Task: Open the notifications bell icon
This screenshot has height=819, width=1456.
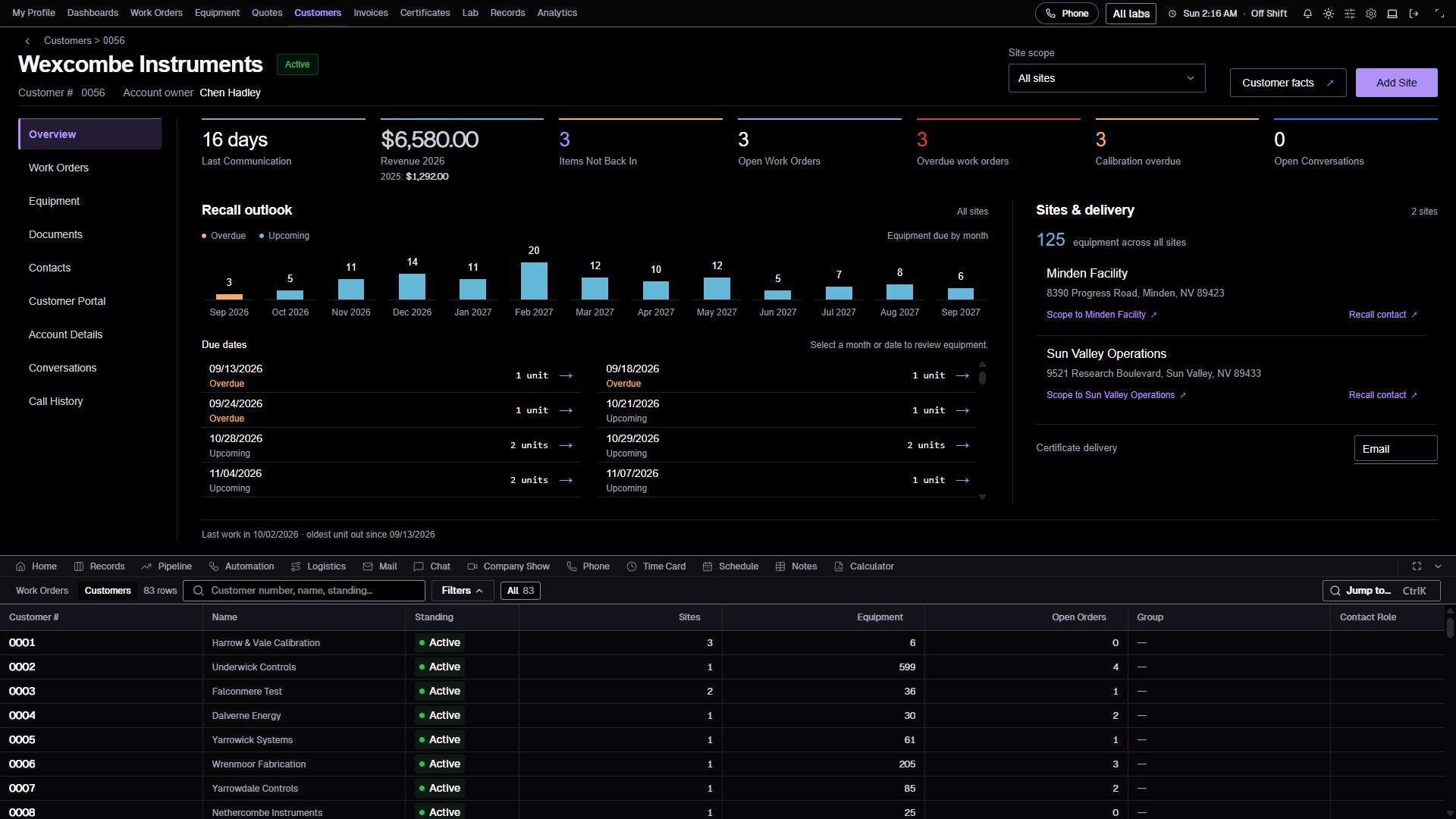Action: coord(1307,14)
